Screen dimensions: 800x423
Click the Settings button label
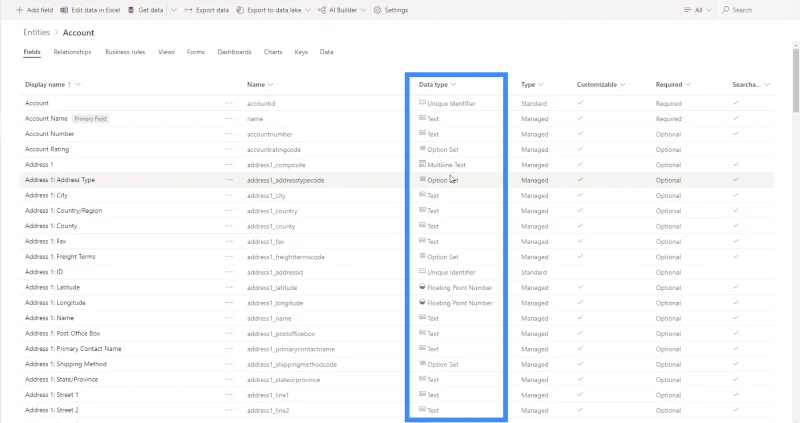tap(396, 10)
